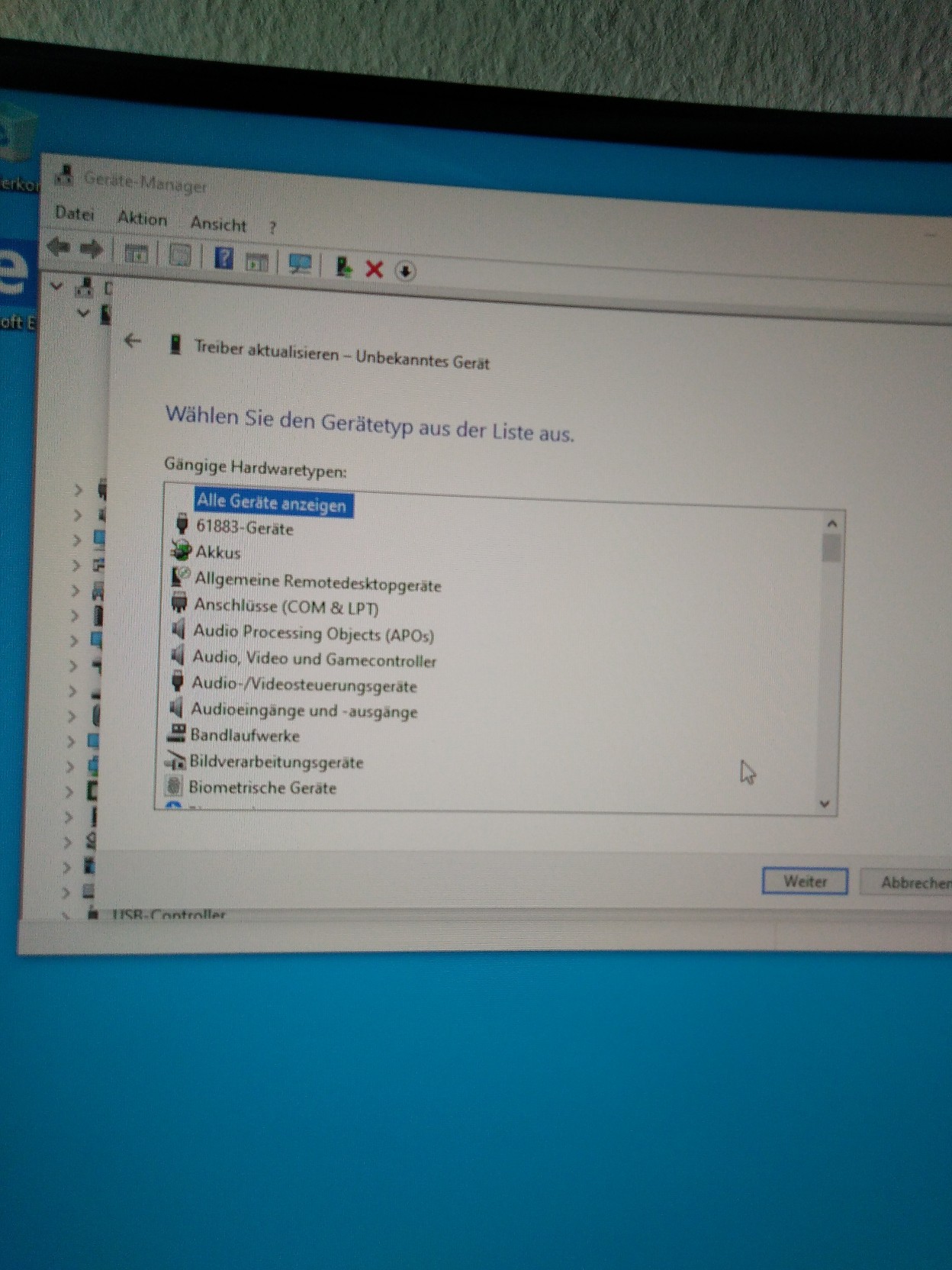The width and height of the screenshot is (952, 1270).
Task: Click the toolbar Back arrow in Geräte-Manager
Action: tap(58, 247)
